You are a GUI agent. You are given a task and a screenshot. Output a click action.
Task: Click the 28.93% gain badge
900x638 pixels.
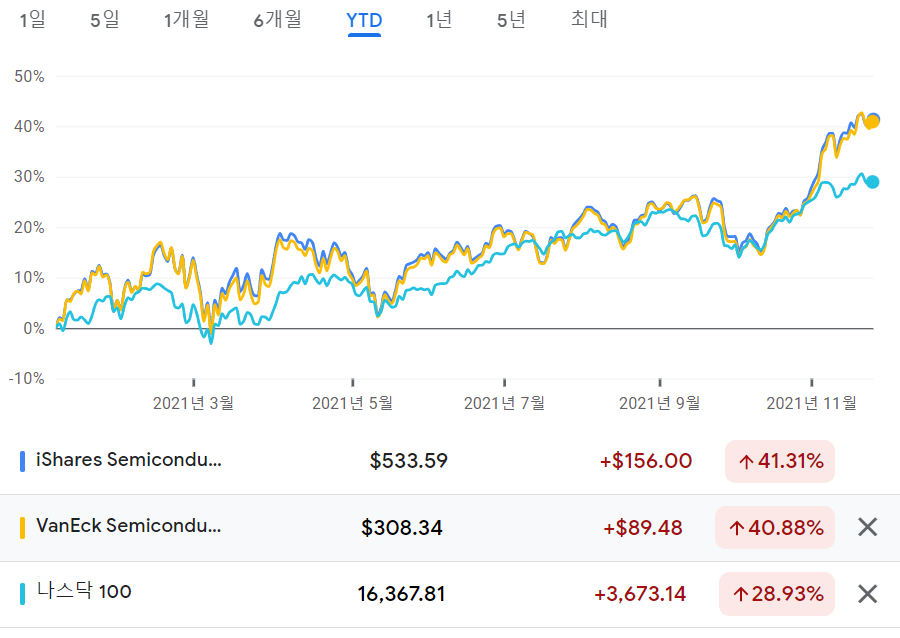[777, 594]
